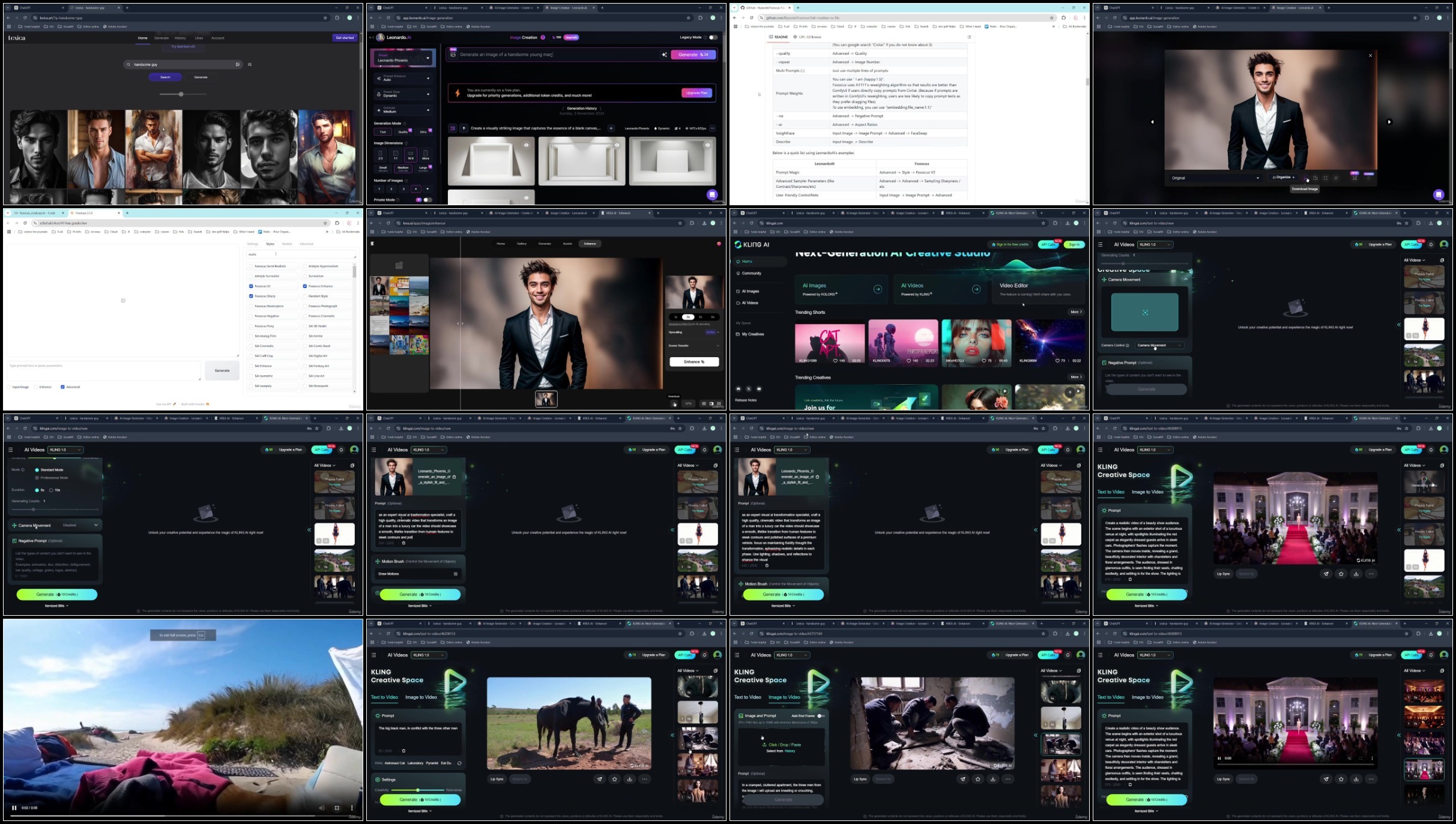This screenshot has width=1456, height=824.
Task: Click the white Enhance button in KREA
Action: [x=694, y=362]
